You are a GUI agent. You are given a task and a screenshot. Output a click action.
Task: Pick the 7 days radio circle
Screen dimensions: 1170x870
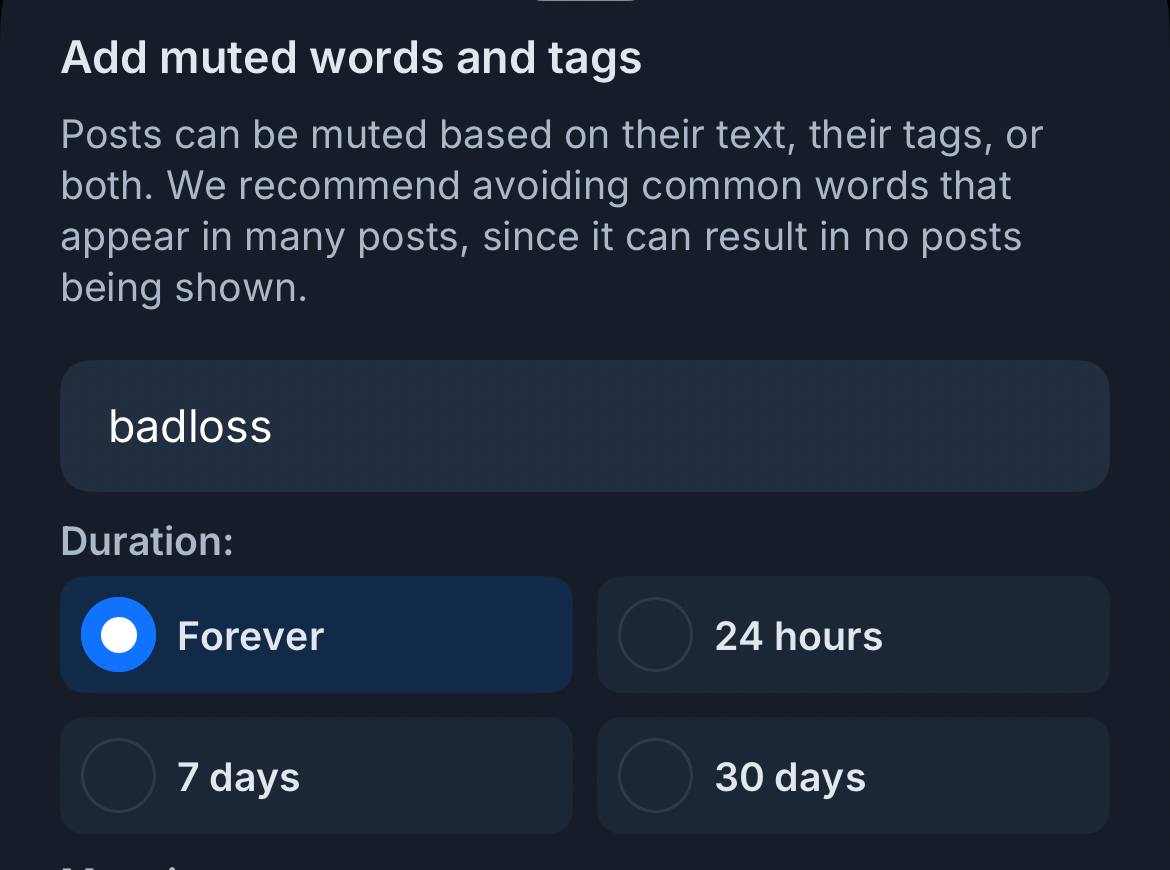[118, 776]
